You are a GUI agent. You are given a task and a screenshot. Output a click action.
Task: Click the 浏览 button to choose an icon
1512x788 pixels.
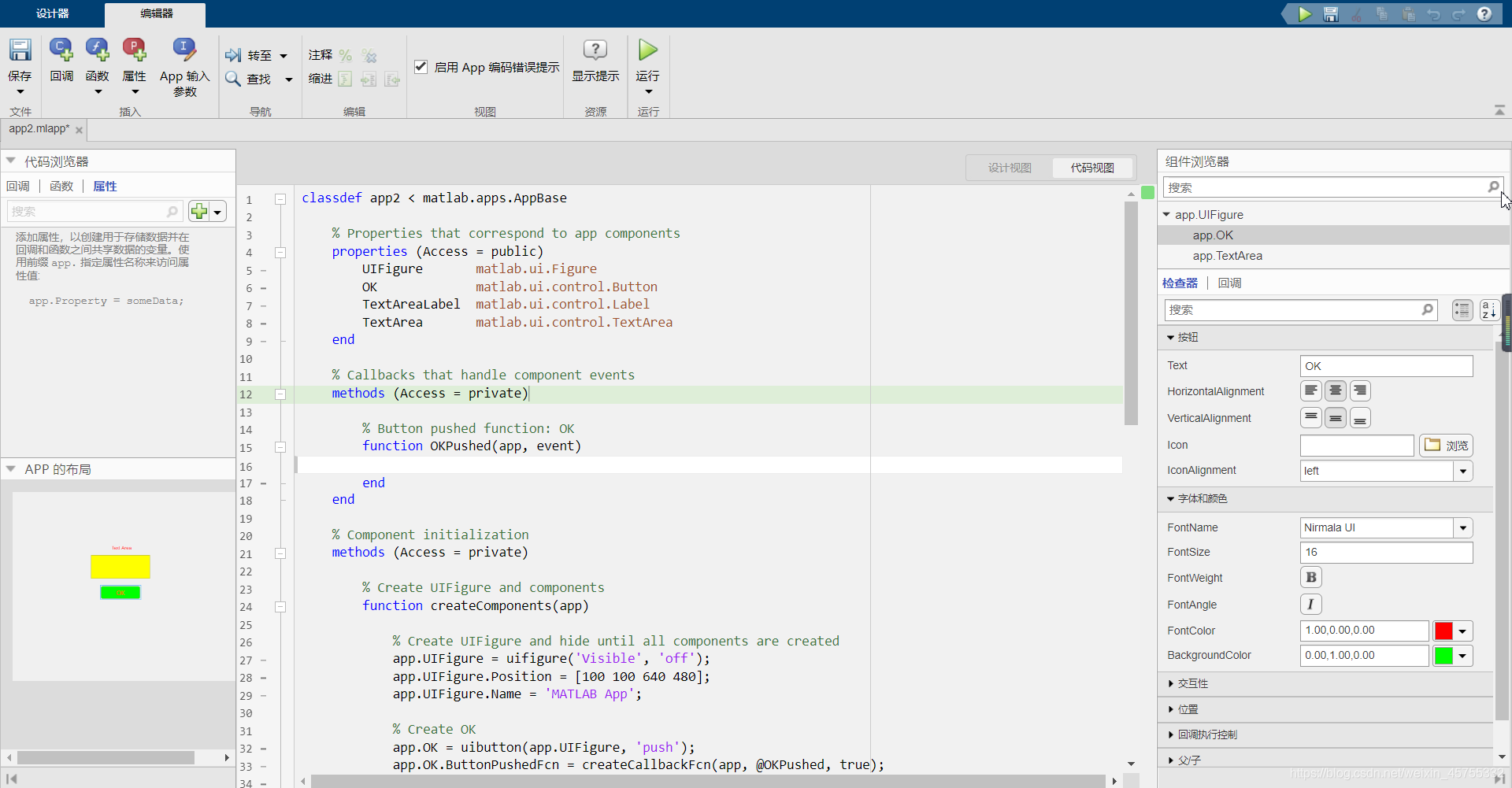click(1447, 445)
